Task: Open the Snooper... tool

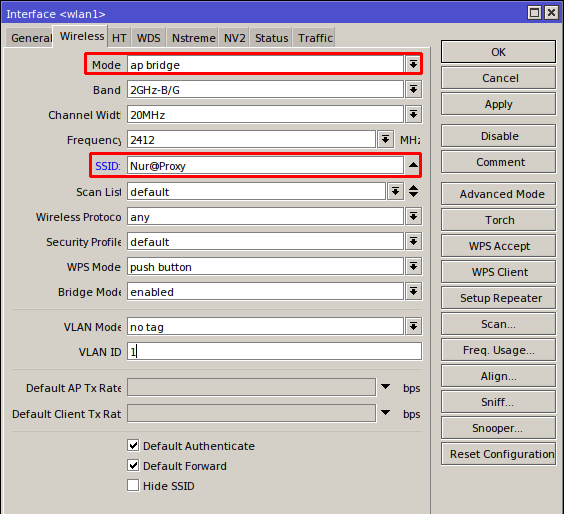Action: click(x=498, y=428)
